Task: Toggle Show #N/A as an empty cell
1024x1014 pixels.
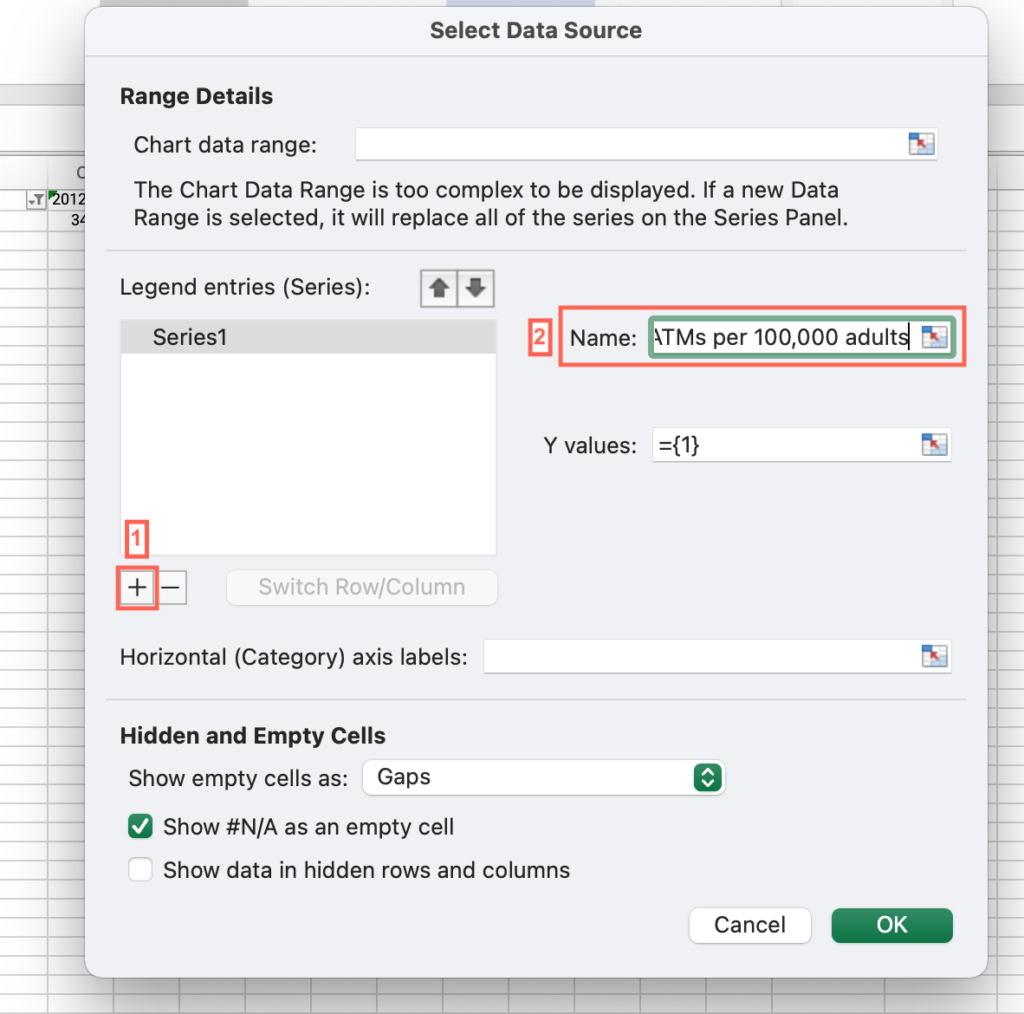Action: coord(140,826)
